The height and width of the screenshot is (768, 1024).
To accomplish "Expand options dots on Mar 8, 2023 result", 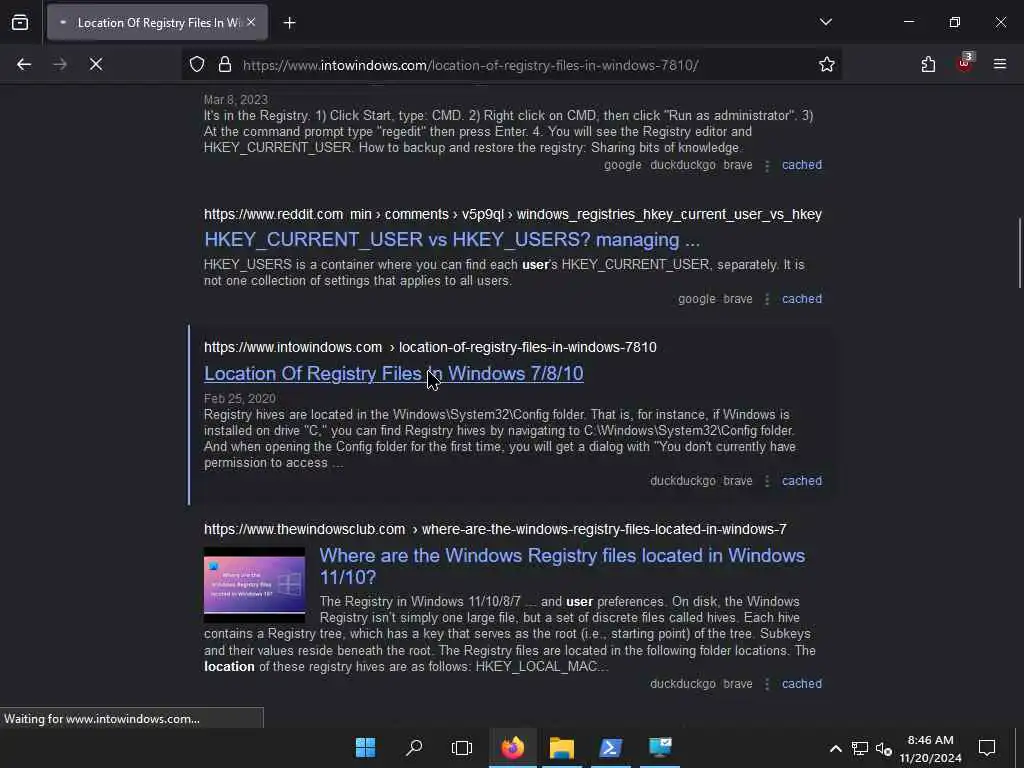I will click(x=767, y=165).
